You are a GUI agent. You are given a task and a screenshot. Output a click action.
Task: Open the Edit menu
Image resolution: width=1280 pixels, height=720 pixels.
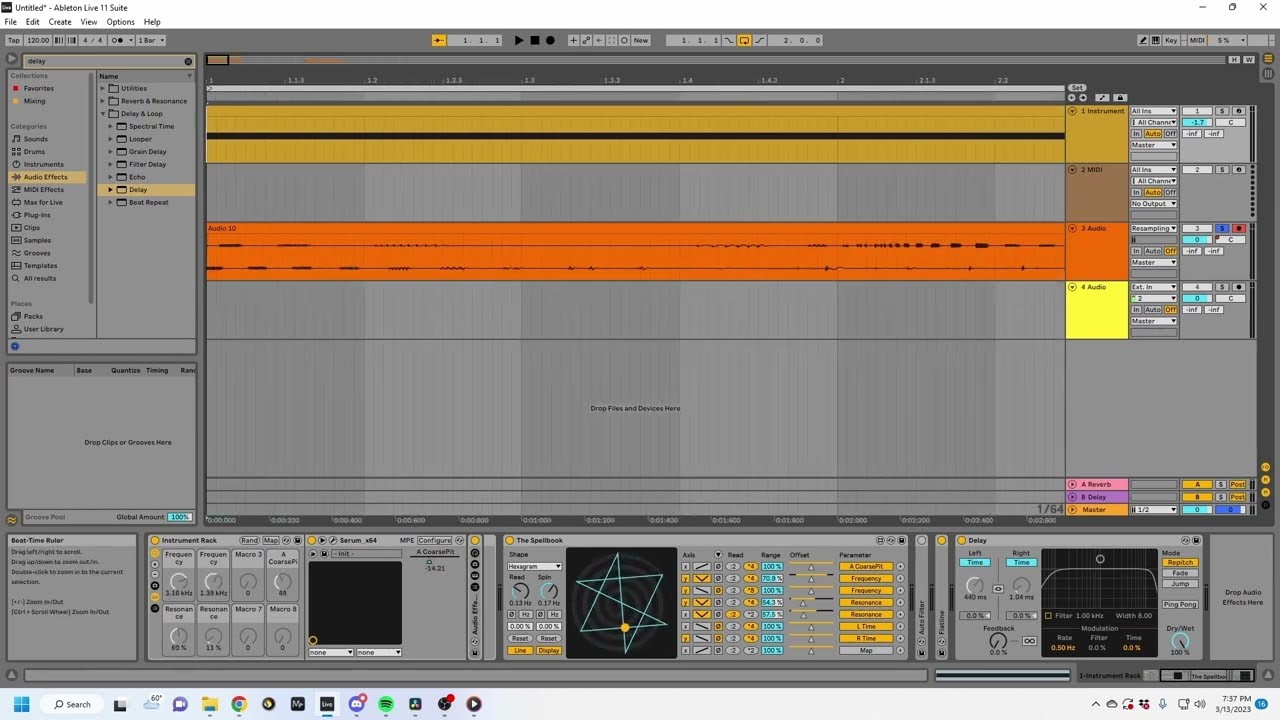tap(33, 22)
